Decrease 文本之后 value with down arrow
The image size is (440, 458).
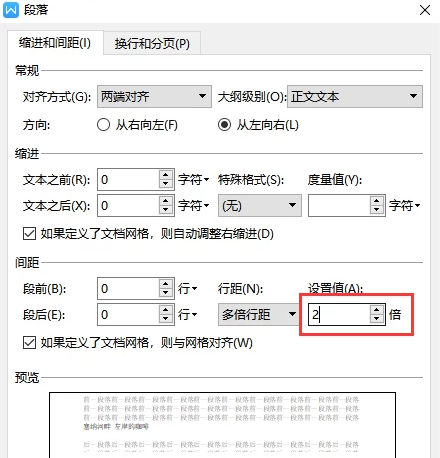[x=166, y=210]
